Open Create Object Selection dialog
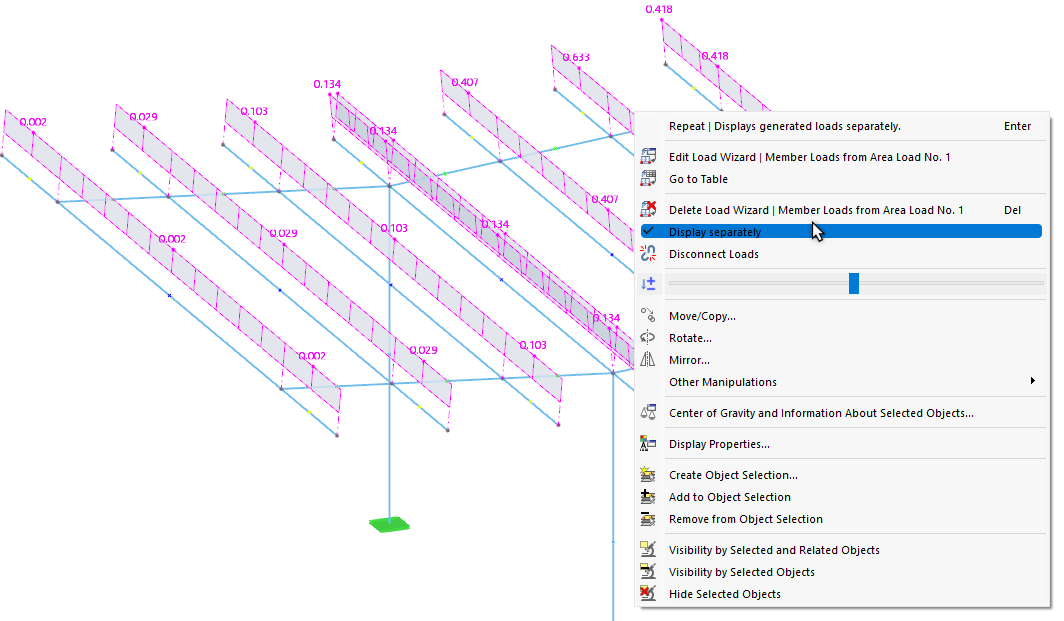1064x621 pixels. point(730,474)
